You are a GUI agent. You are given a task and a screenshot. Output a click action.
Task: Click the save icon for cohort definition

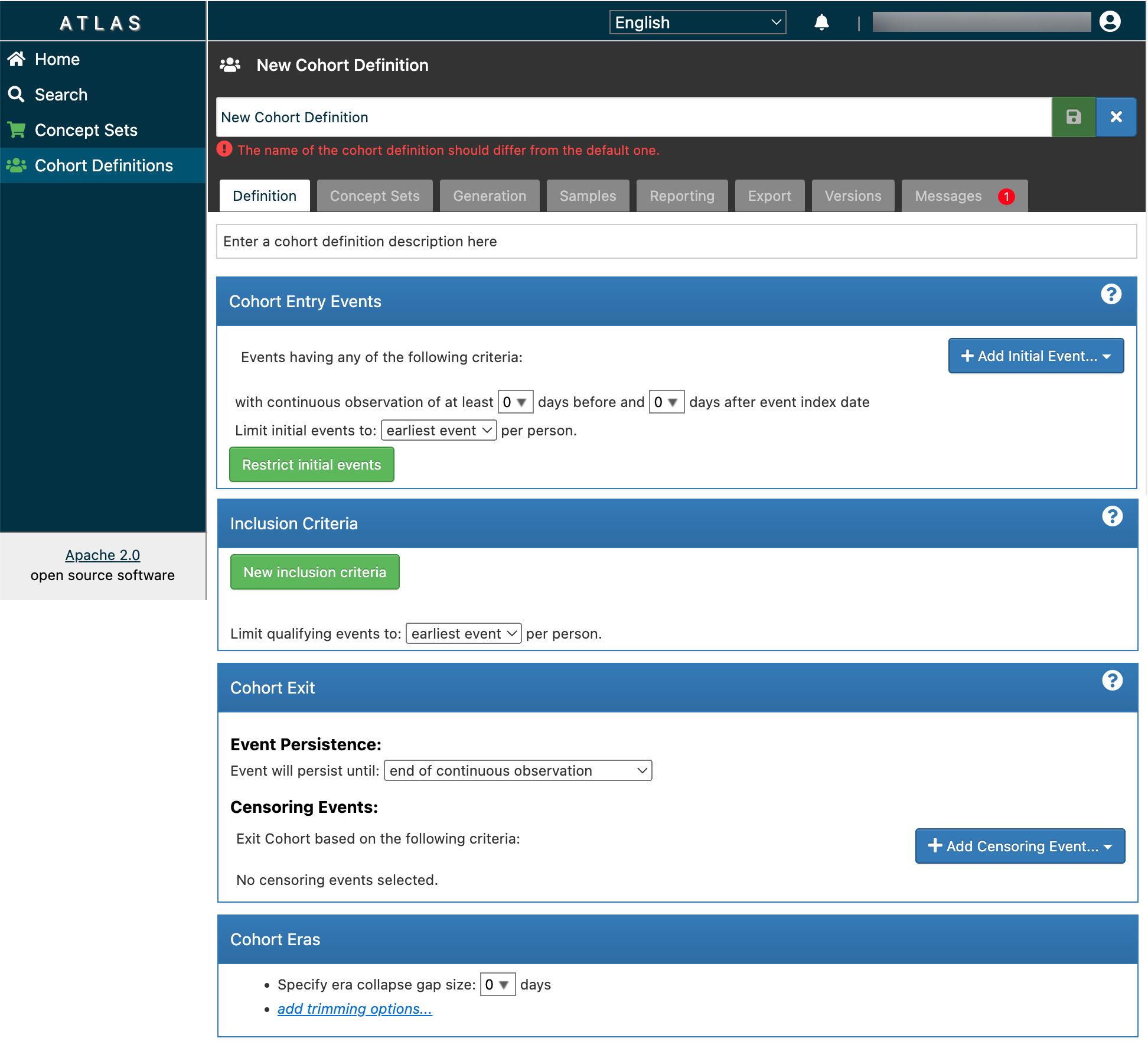coord(1074,116)
